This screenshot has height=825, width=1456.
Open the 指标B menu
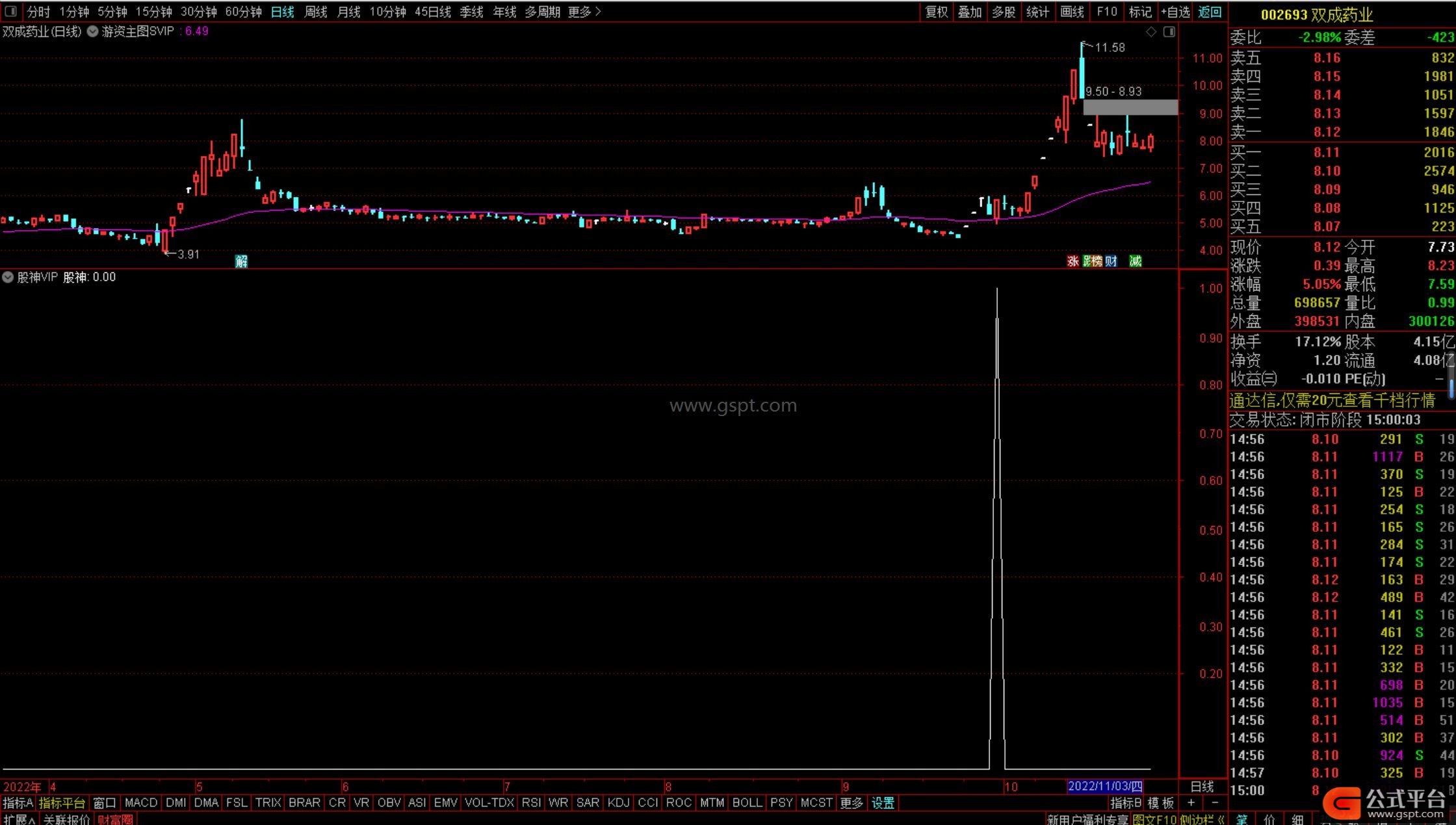[x=1125, y=803]
